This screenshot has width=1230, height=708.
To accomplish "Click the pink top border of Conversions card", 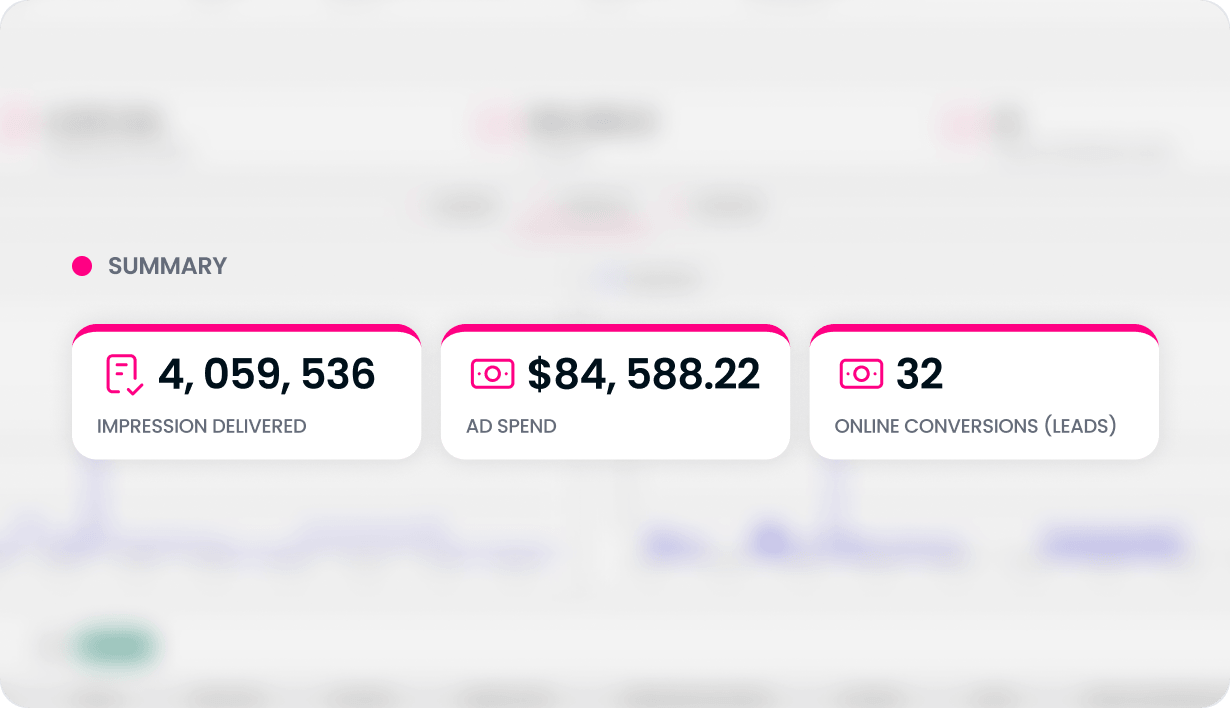I will pos(984,328).
